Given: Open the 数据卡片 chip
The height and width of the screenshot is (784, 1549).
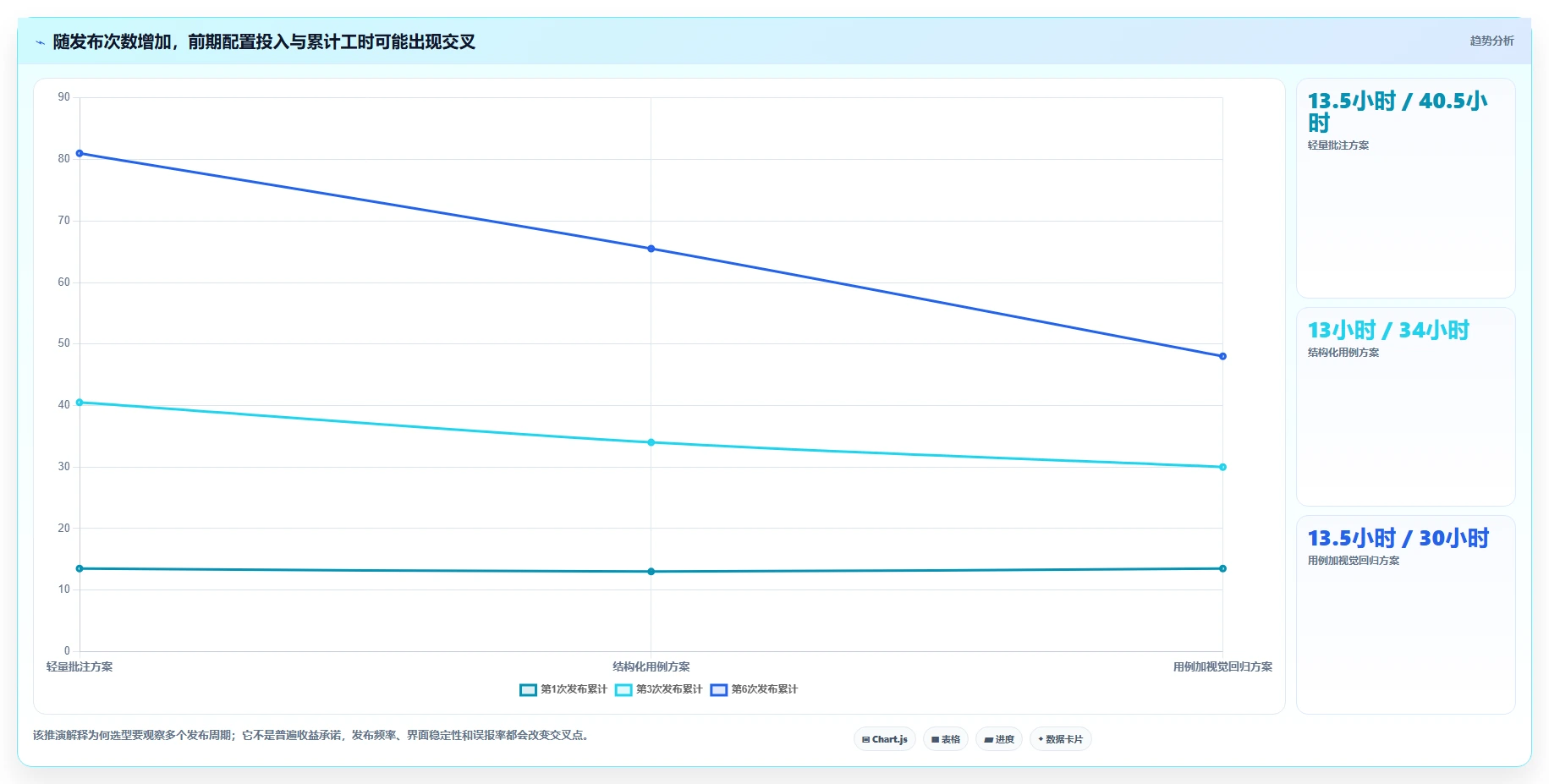Looking at the screenshot, I should [x=1060, y=739].
